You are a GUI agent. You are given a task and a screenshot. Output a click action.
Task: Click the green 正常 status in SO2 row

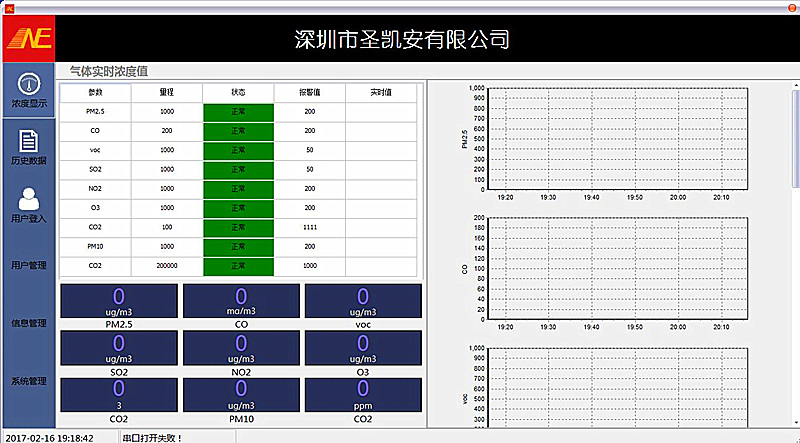(238, 169)
